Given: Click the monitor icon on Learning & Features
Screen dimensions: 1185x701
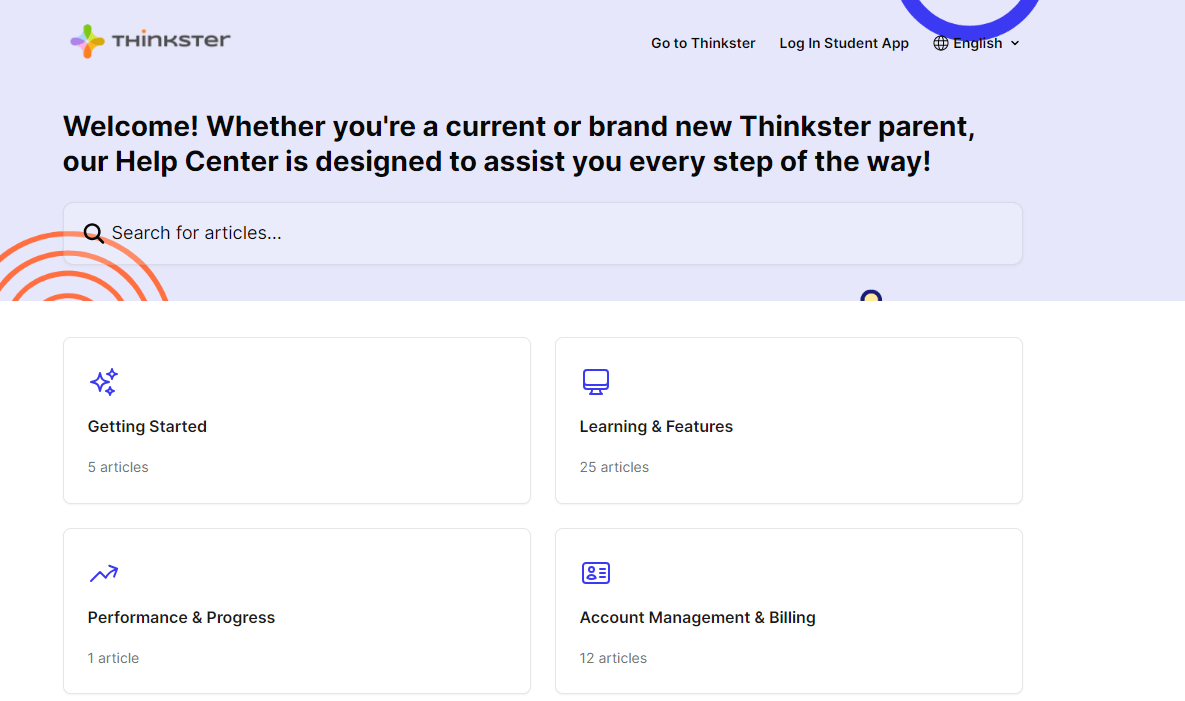Looking at the screenshot, I should pos(595,382).
